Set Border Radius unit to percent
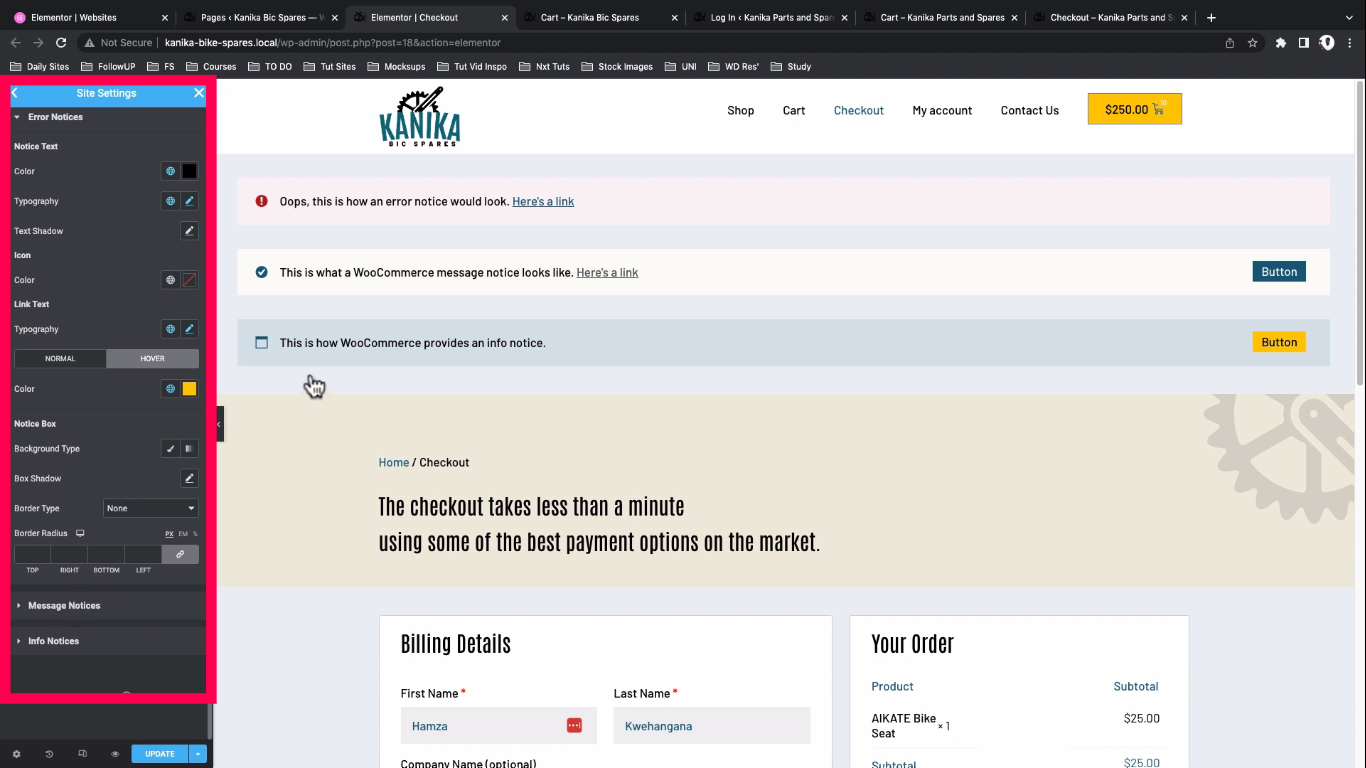 tap(195, 534)
